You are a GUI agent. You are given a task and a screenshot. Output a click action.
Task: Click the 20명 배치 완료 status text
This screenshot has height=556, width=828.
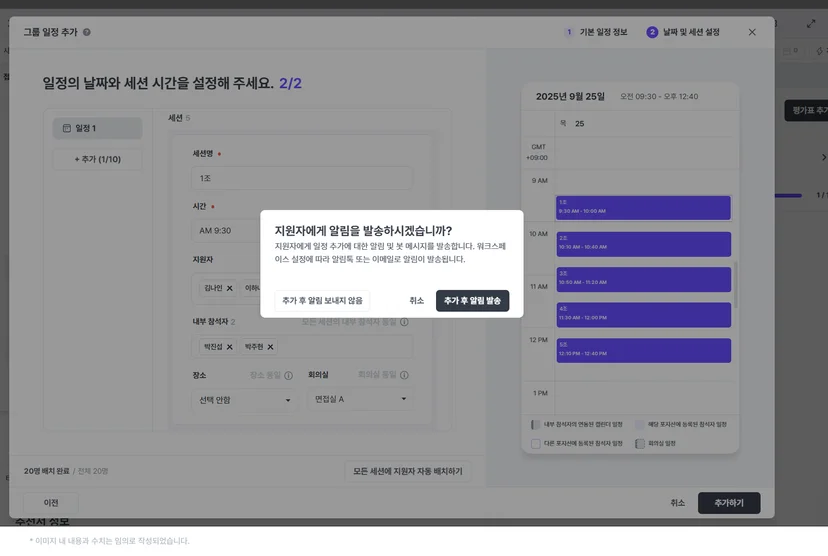coord(46,471)
